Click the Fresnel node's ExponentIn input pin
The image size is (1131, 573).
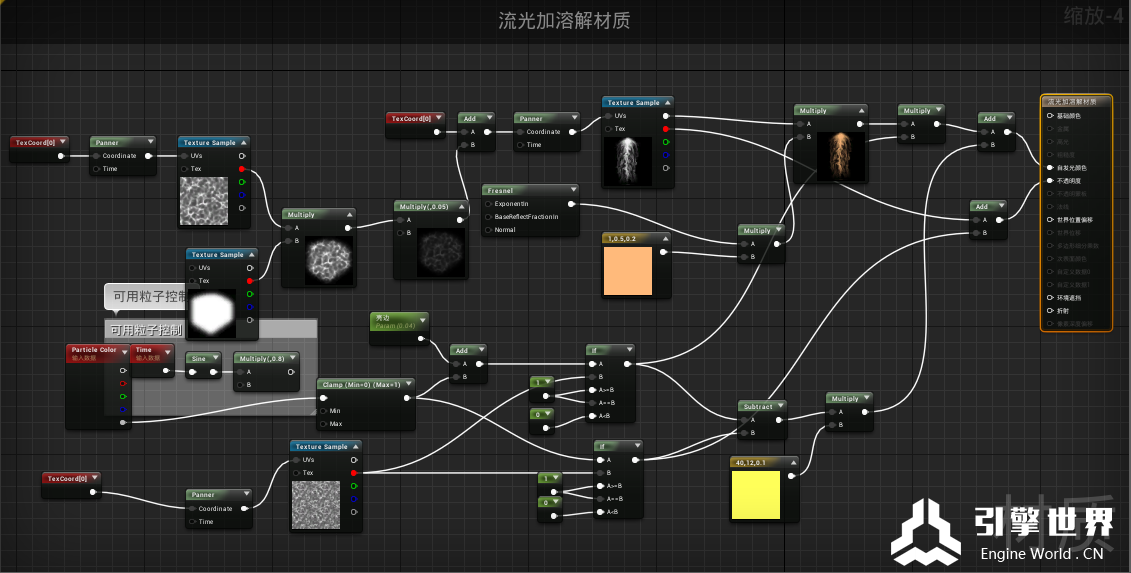coord(488,204)
